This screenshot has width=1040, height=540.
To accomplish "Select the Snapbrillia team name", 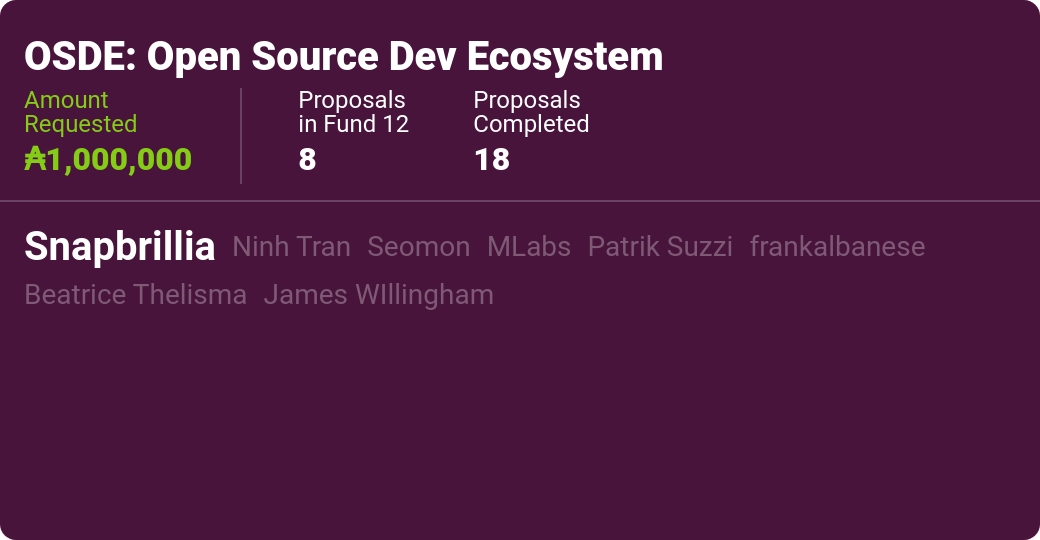I will coord(120,247).
